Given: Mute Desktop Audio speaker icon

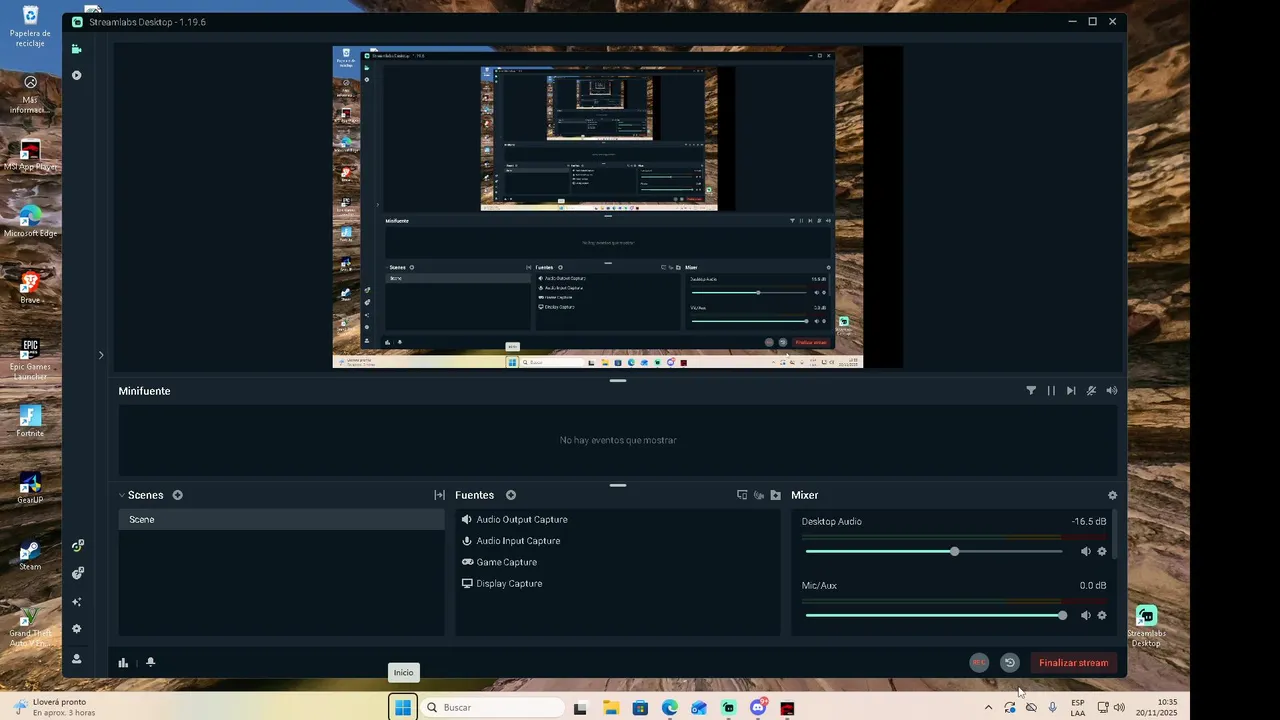Looking at the screenshot, I should tap(1085, 551).
